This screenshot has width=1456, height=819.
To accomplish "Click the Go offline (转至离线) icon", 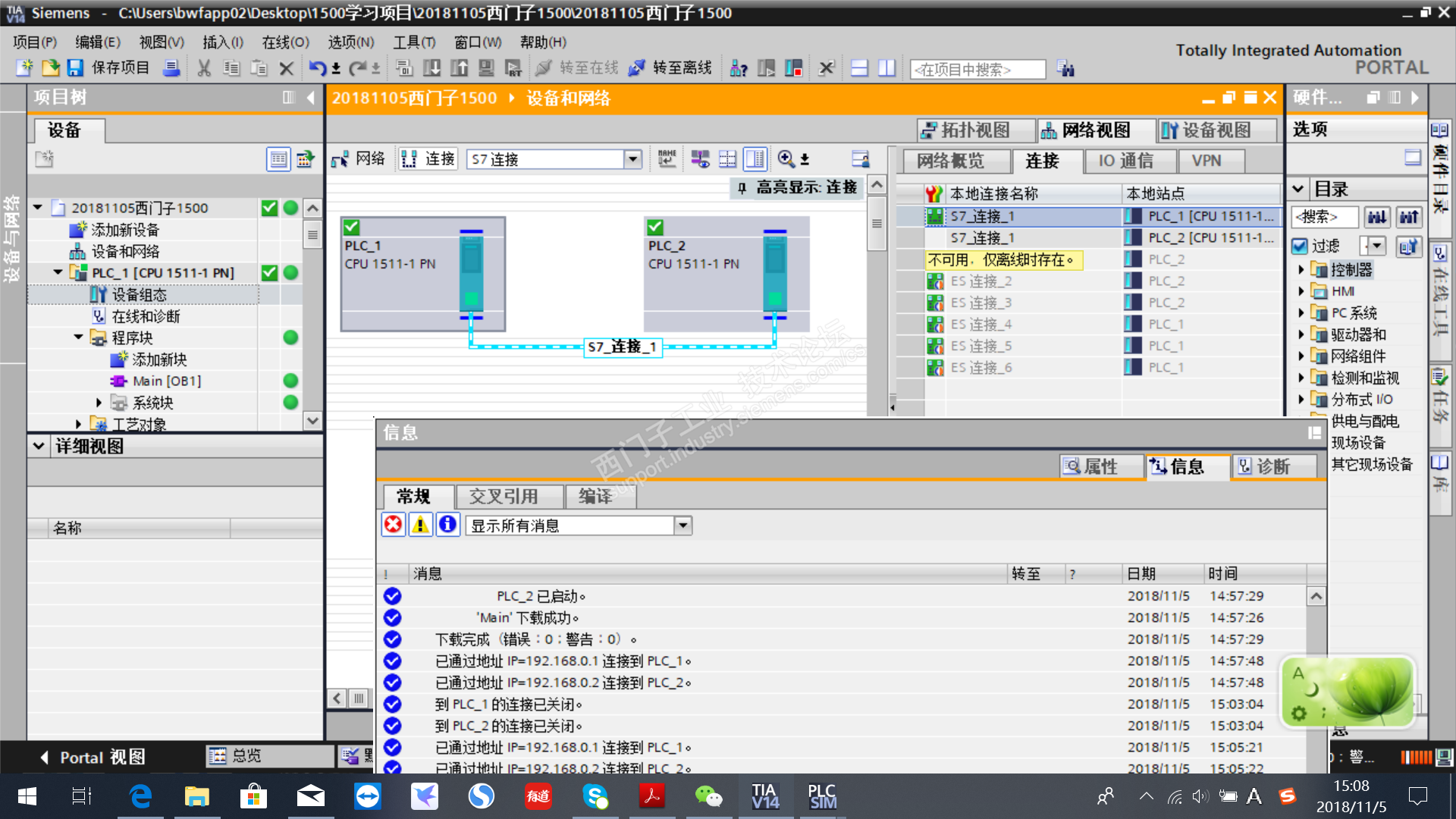I will pyautogui.click(x=637, y=68).
